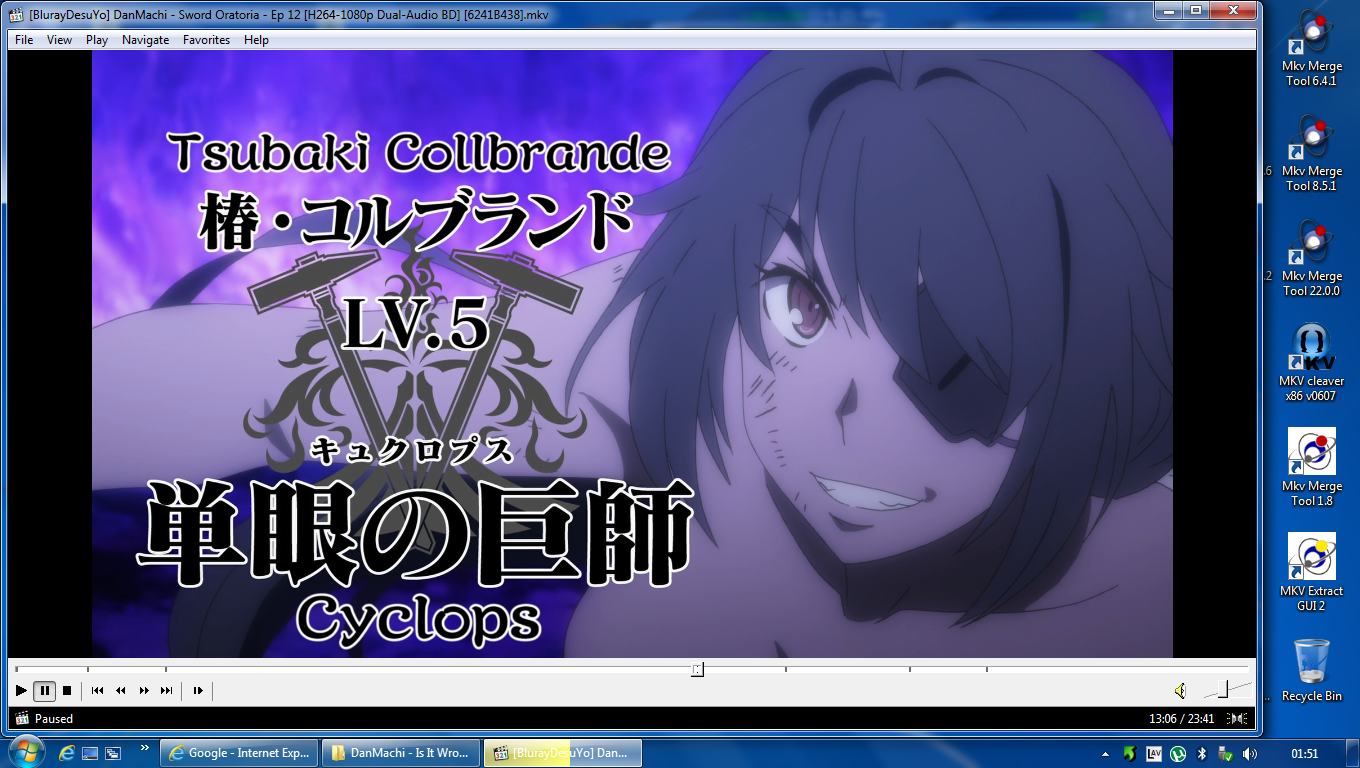
Task: Launch Internet Explorer from Quick Launch
Action: 67,753
